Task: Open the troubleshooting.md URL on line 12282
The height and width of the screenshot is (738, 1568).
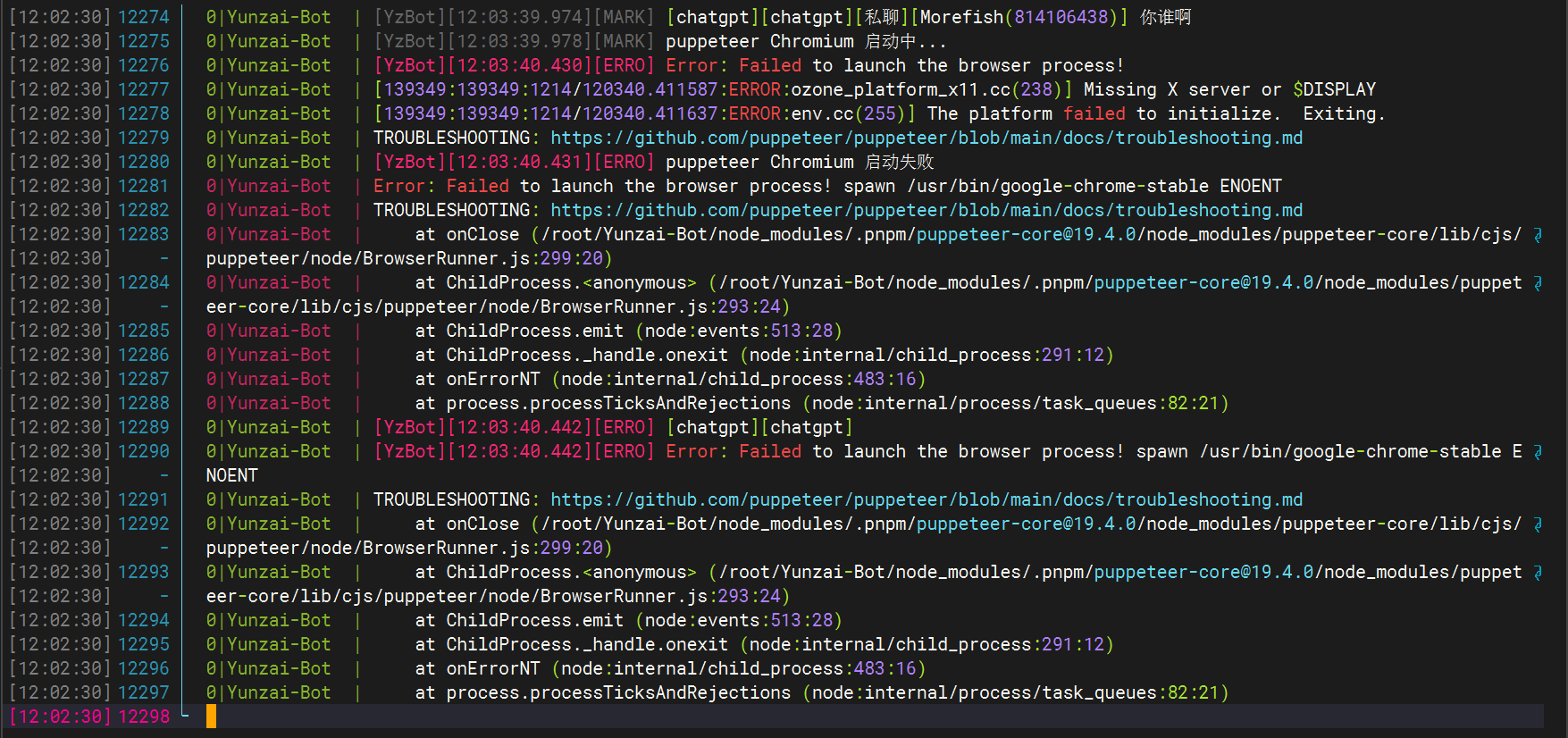Action: 927,210
